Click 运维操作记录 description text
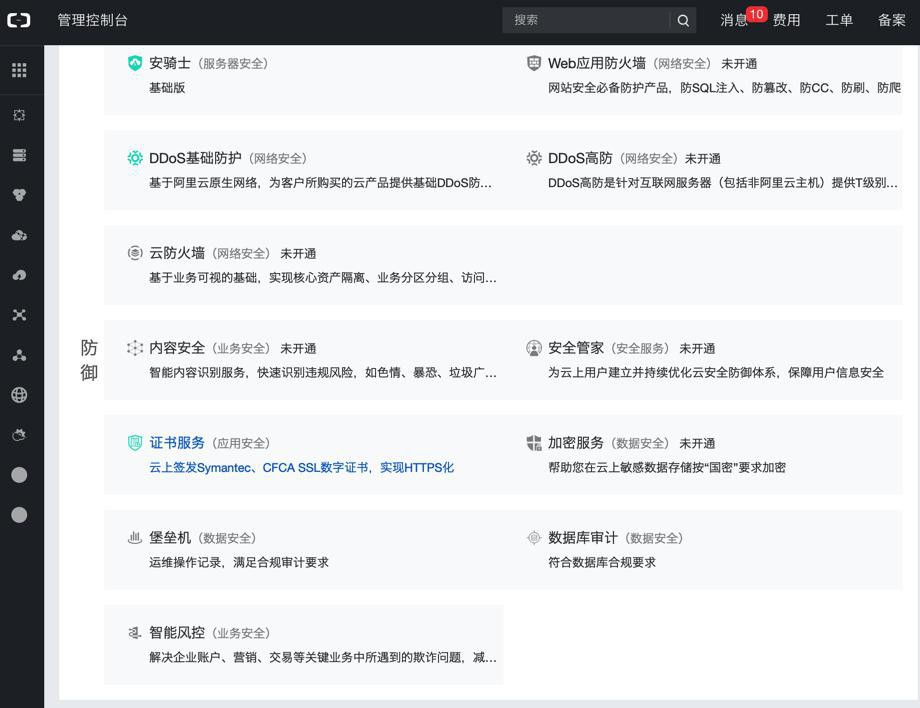This screenshot has height=708, width=920. 239,562
